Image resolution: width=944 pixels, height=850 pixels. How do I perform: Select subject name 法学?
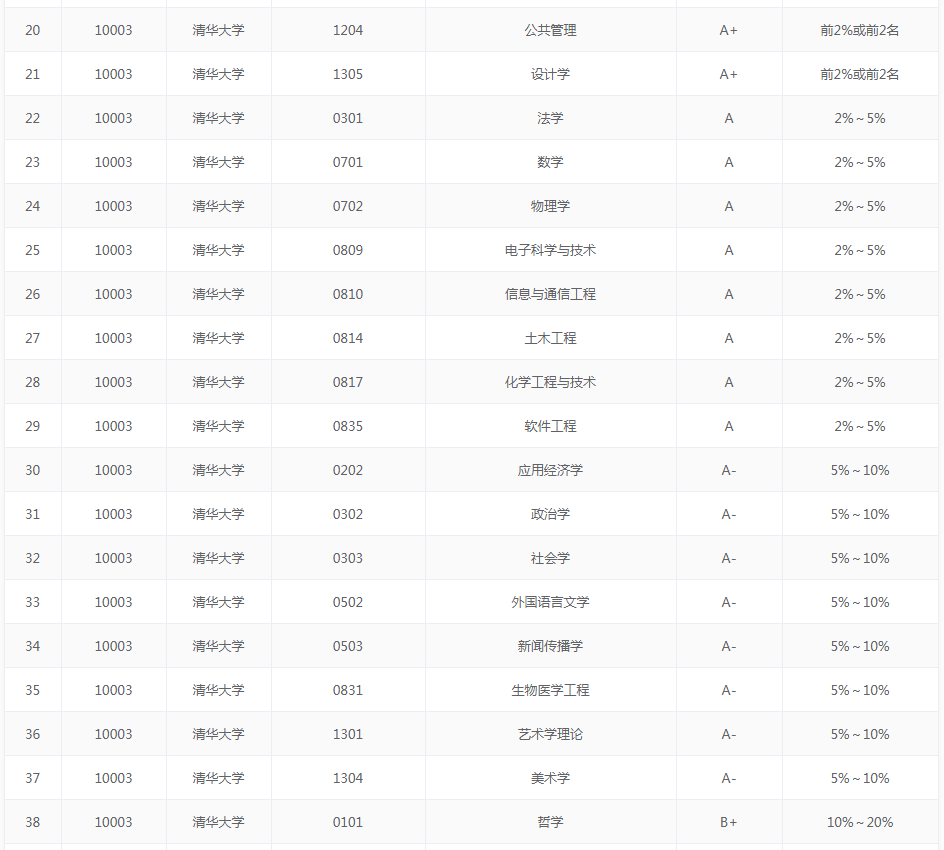(550, 118)
